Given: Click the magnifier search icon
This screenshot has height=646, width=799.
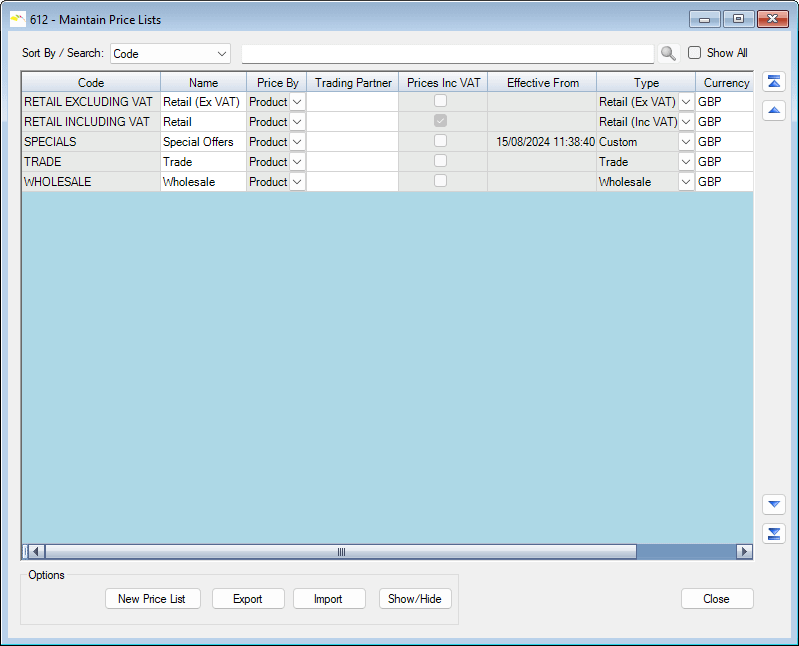Looking at the screenshot, I should (669, 53).
